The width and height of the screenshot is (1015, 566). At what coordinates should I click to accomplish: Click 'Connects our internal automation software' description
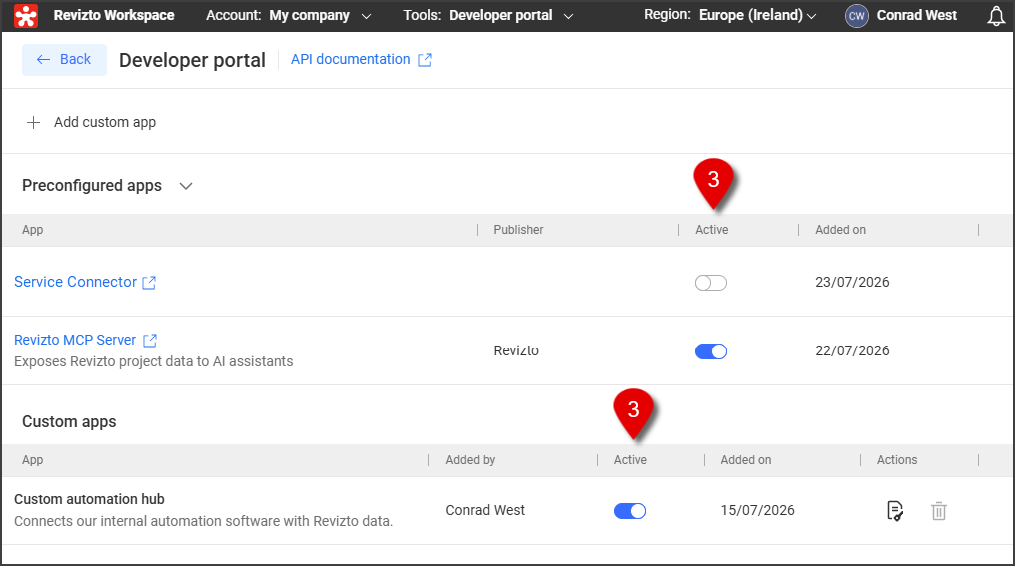203,521
